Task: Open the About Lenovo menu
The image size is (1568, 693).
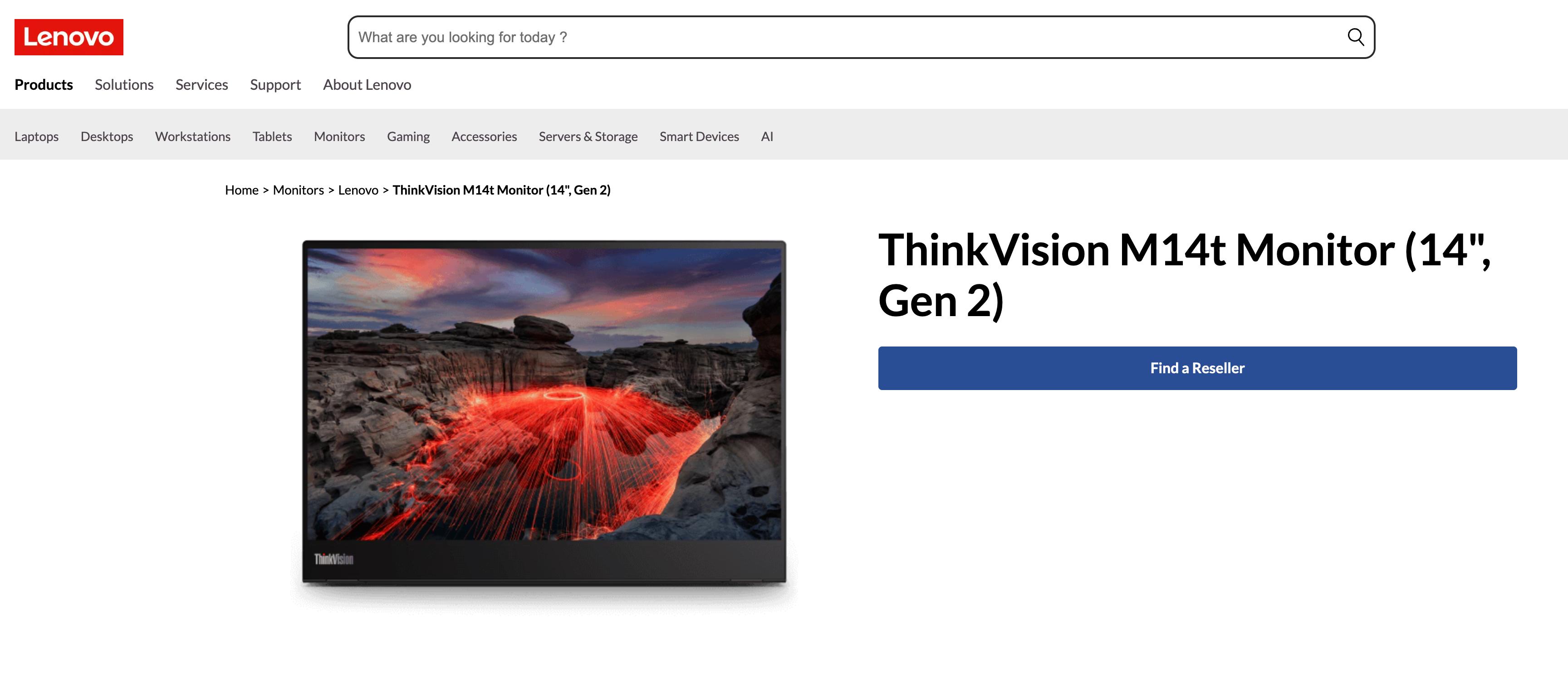Action: (367, 84)
